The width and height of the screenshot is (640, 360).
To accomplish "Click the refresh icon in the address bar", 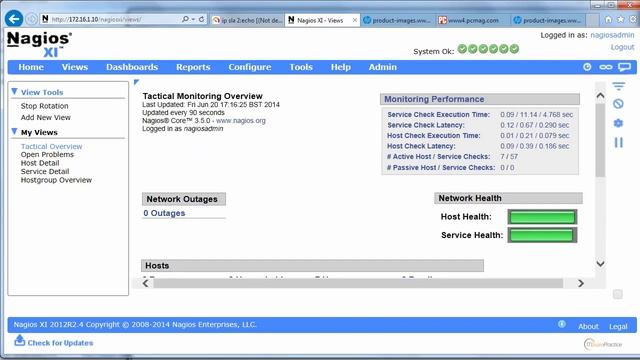I will click(201, 19).
